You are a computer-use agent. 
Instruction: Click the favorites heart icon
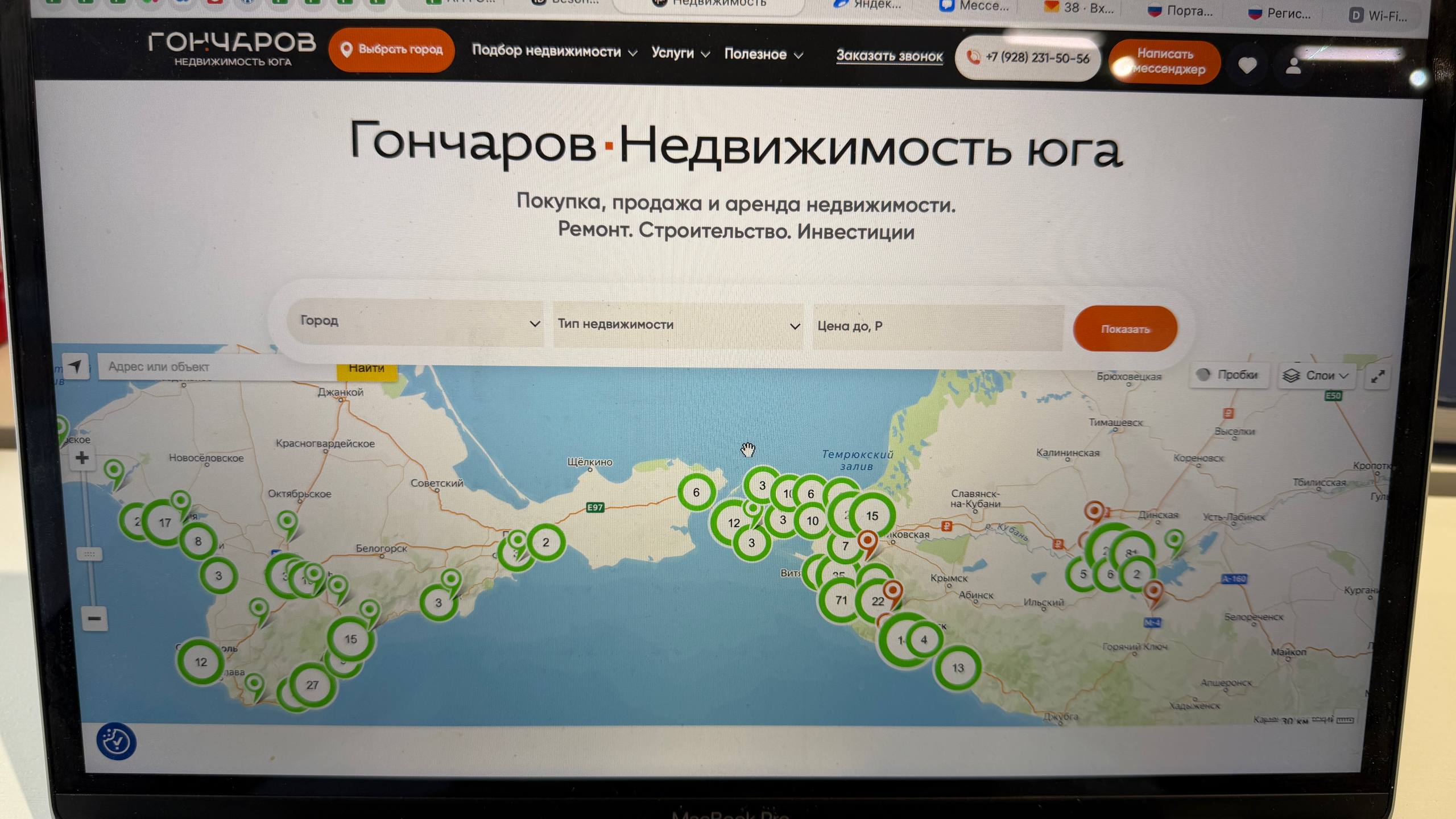pyautogui.click(x=1247, y=66)
